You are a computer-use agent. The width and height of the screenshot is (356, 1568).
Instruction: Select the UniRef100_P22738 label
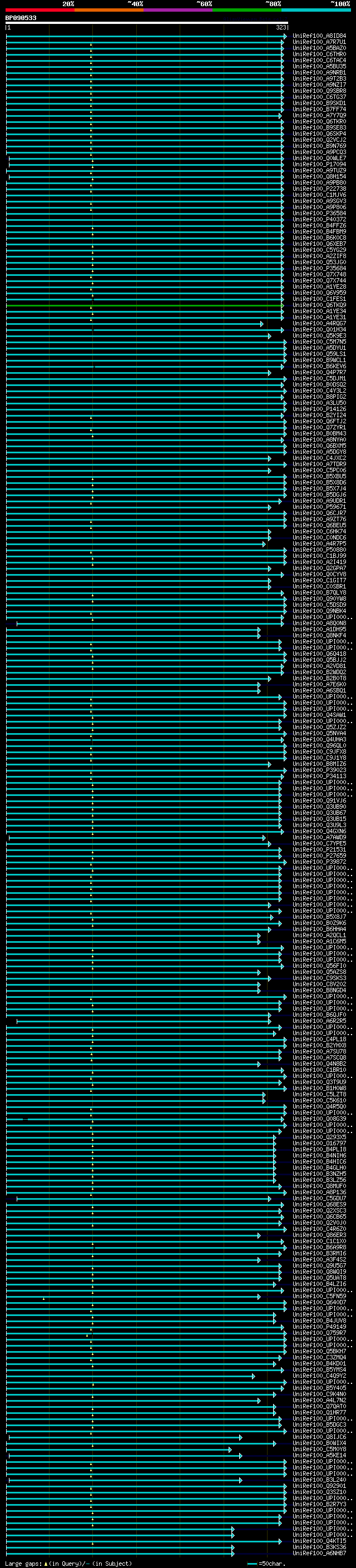point(319,189)
